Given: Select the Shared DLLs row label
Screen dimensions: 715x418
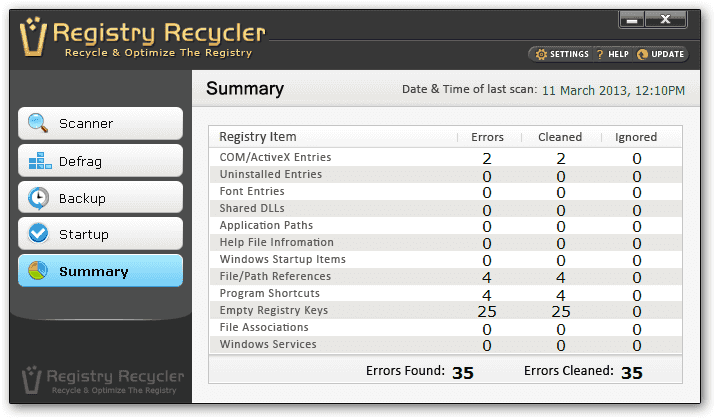Looking at the screenshot, I should point(252,208).
